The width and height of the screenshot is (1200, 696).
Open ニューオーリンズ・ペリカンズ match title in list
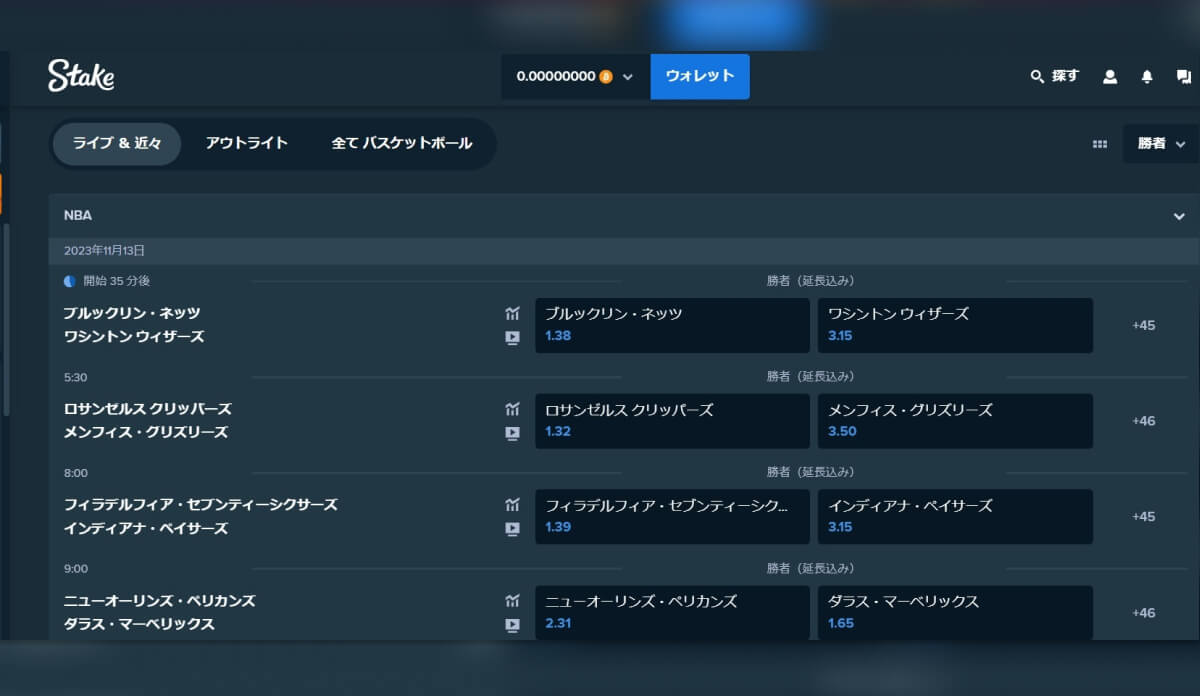pos(160,601)
